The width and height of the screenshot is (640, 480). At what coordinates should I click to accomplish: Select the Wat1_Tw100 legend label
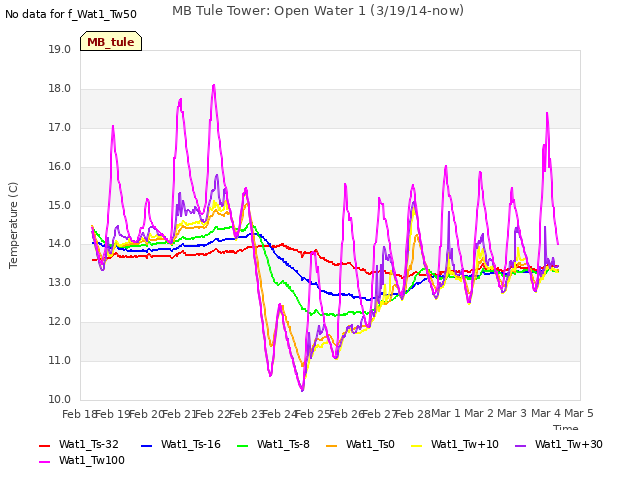[x=92, y=460]
